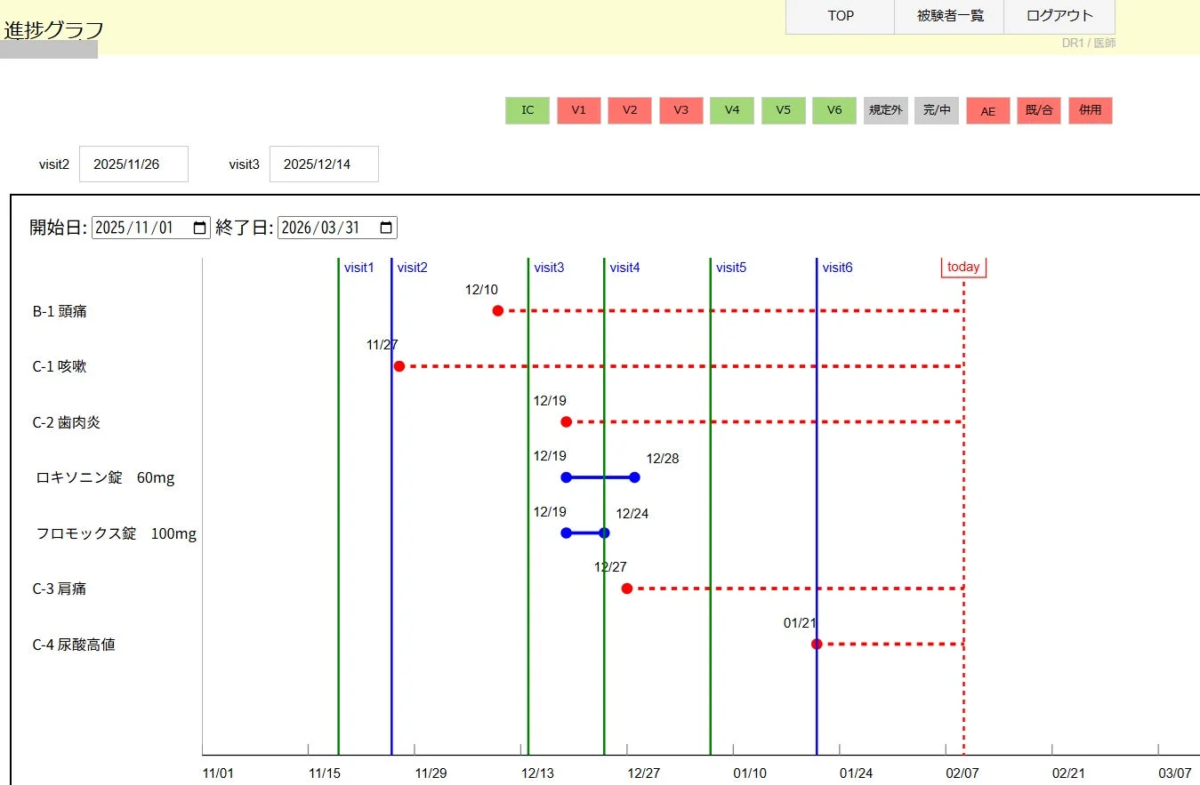Toggle the AE filter button
The image size is (1200, 785).
click(987, 111)
